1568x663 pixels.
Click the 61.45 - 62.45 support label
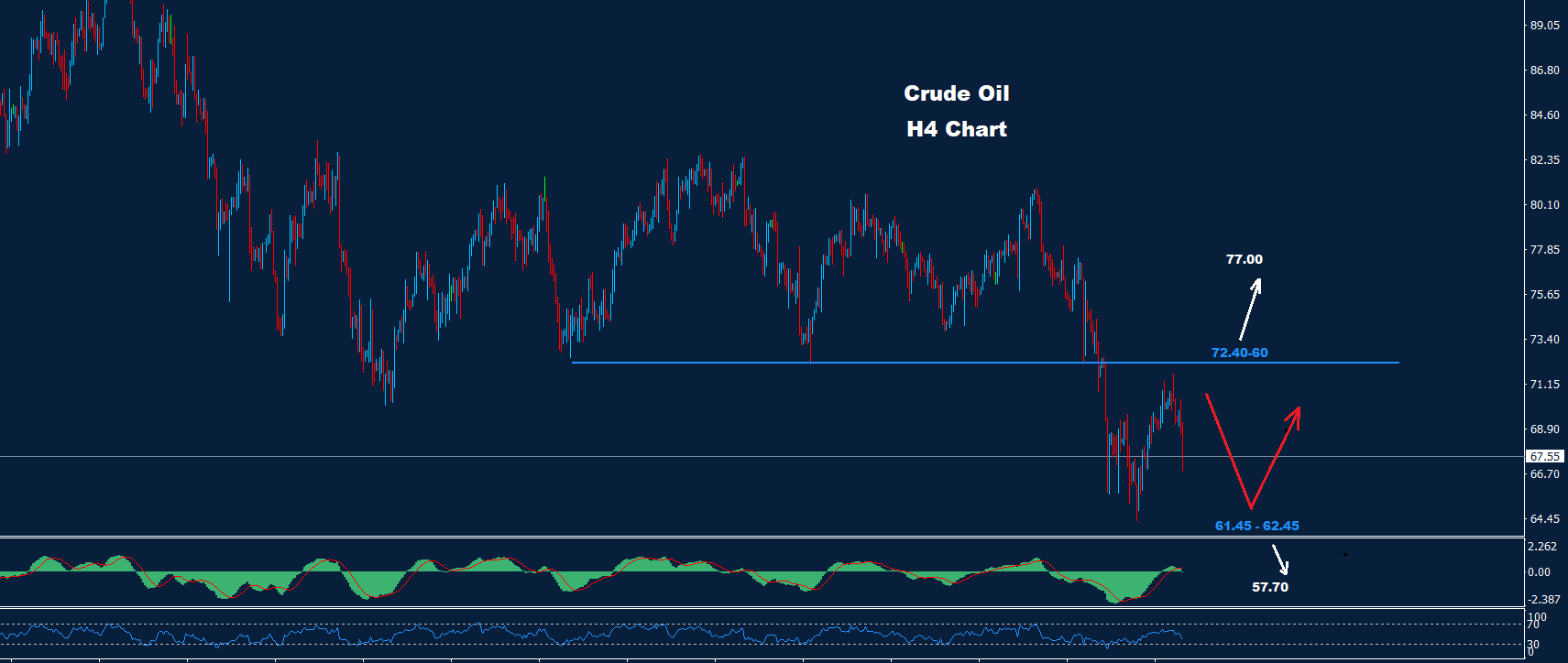[x=1256, y=526]
